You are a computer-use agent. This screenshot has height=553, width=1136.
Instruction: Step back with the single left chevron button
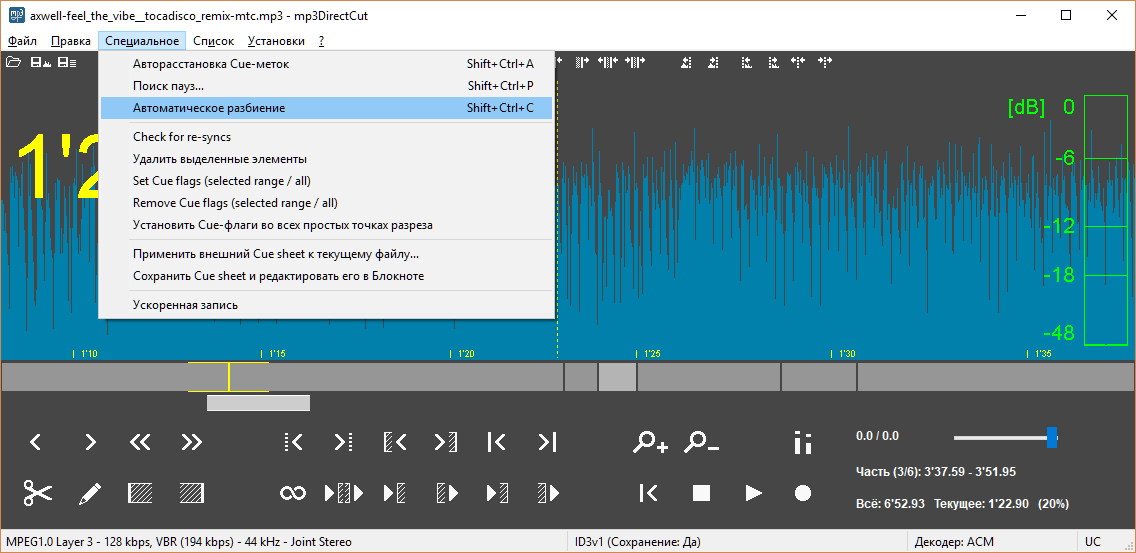tap(36, 441)
